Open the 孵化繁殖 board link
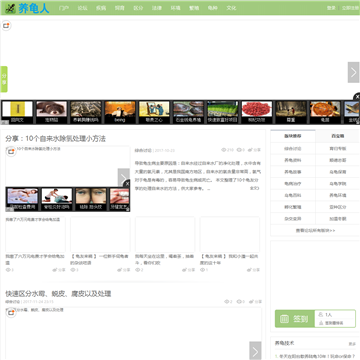Screen dimensions: 360x360 click(x=293, y=207)
